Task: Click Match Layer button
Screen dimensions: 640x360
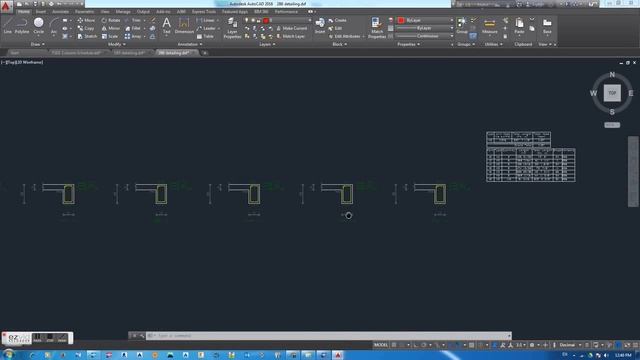Action: (291, 36)
